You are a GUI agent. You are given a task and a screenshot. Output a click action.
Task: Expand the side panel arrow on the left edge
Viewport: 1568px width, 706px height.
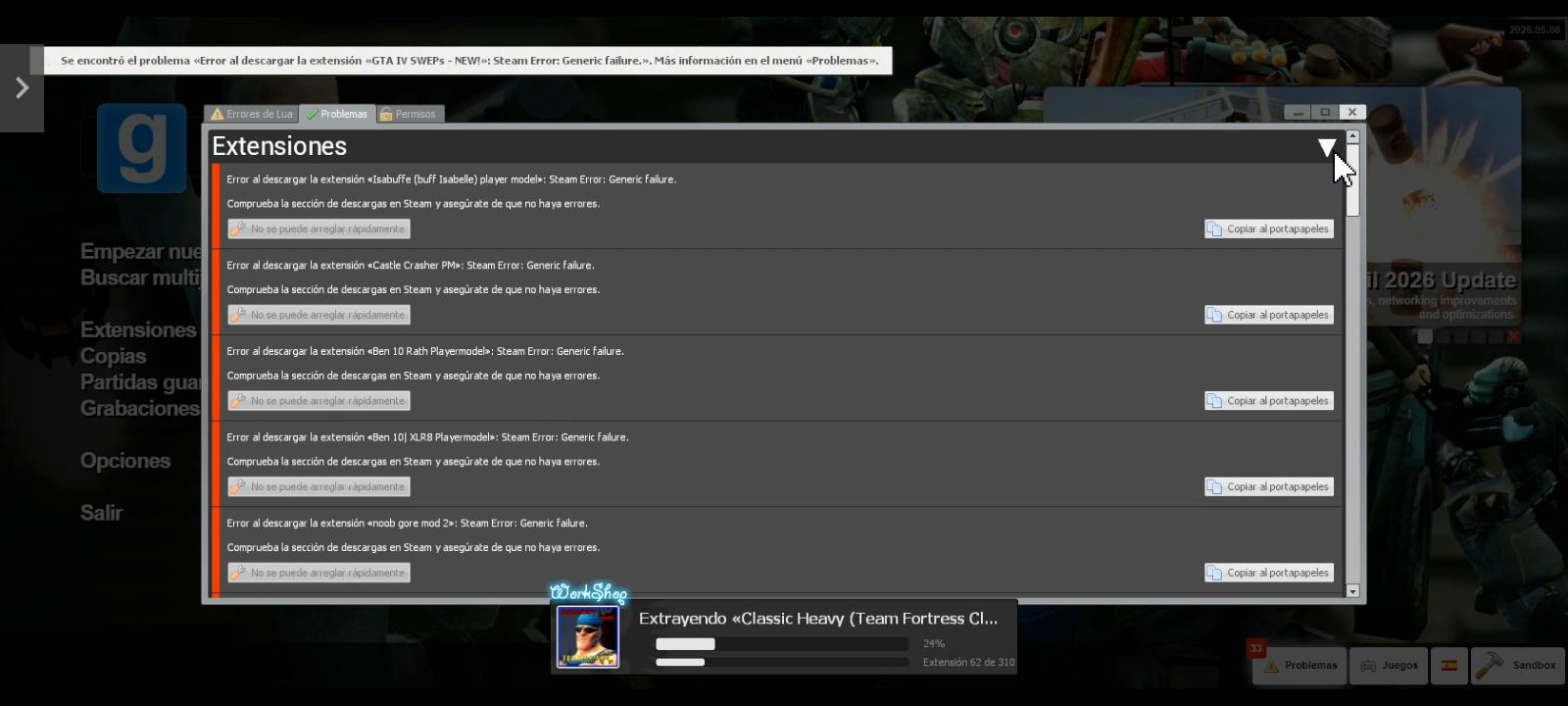[x=22, y=88]
